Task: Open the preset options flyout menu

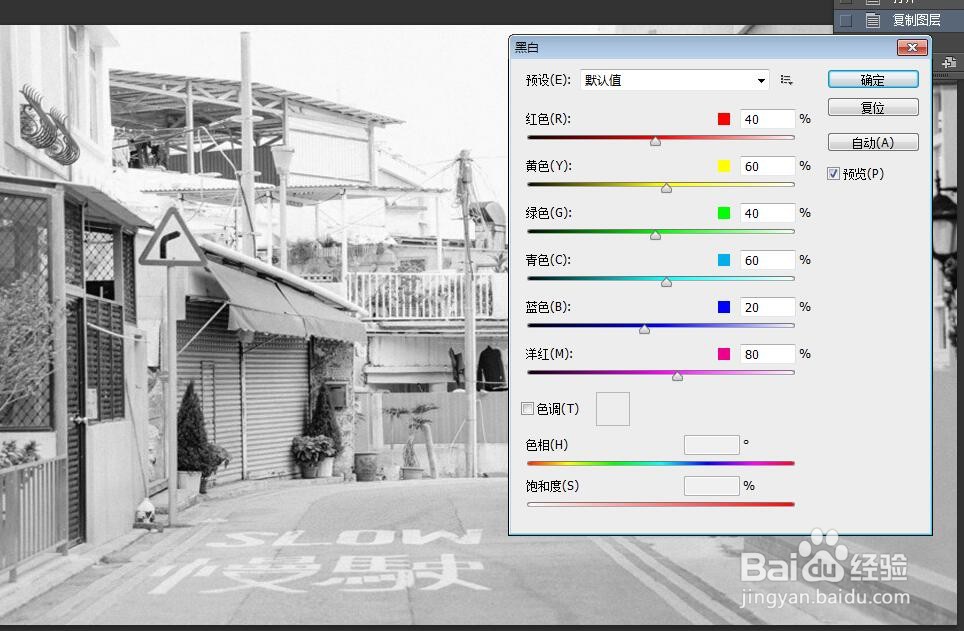Action: click(x=787, y=80)
